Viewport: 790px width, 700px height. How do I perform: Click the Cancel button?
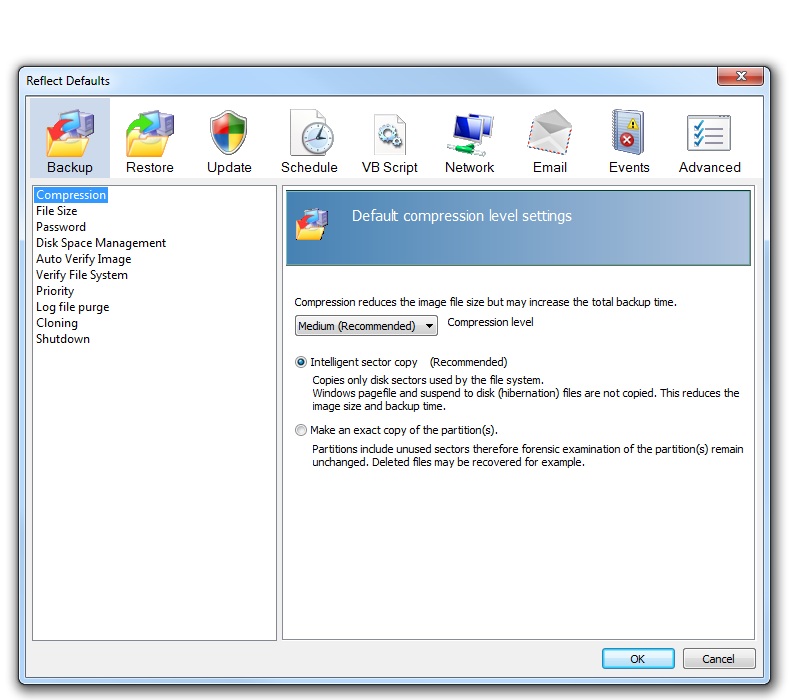(x=718, y=659)
